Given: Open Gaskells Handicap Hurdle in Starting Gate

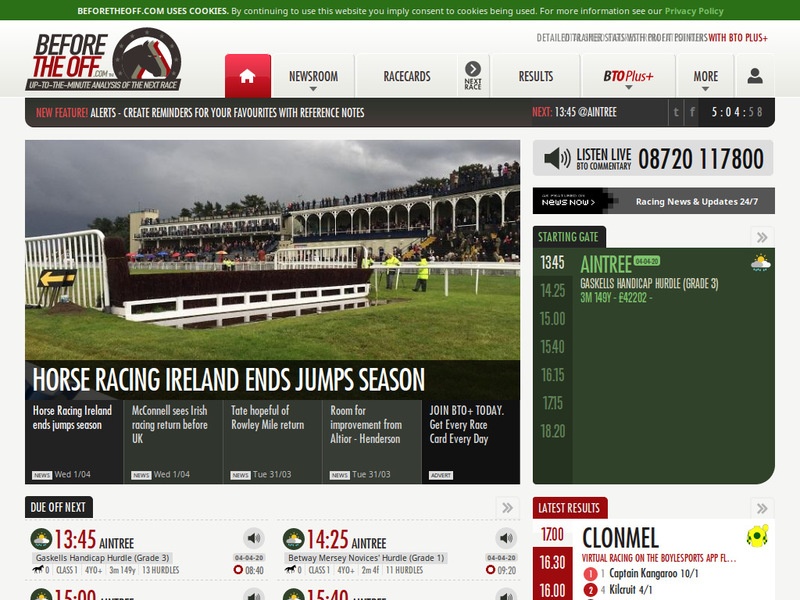Looking at the screenshot, I should click(x=649, y=284).
